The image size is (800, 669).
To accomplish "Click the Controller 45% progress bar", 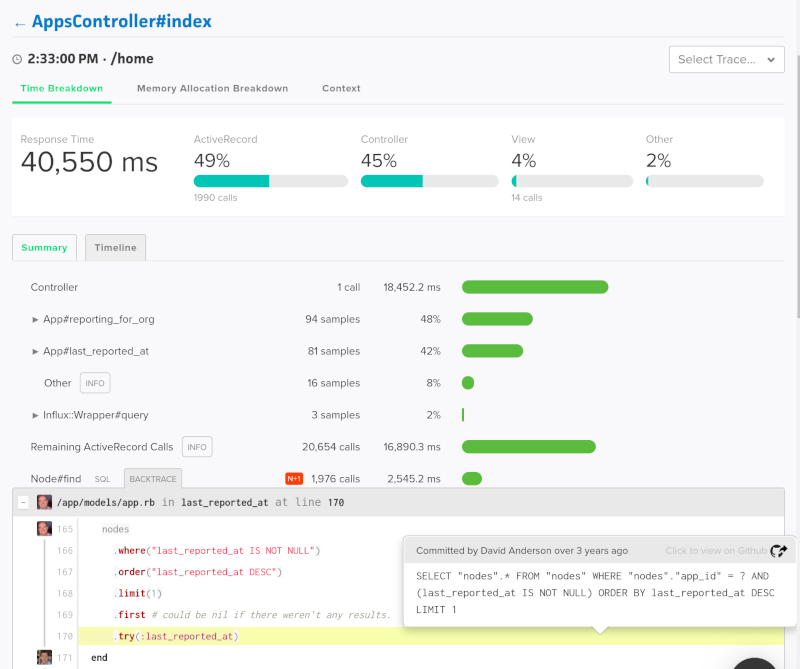I will tap(430, 181).
